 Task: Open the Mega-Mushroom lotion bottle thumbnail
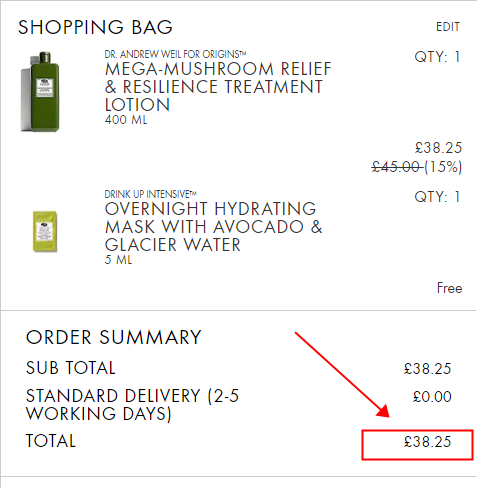click(40, 91)
